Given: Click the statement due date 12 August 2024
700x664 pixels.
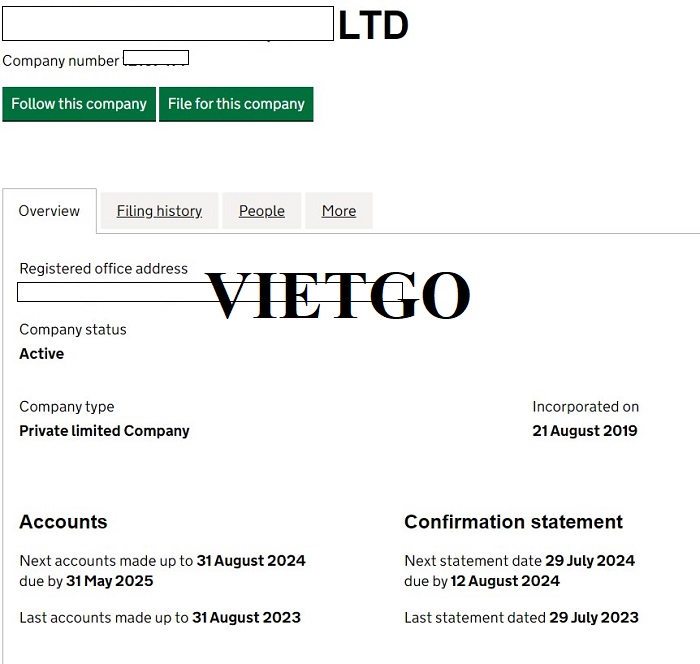Looking at the screenshot, I should pos(505,581).
